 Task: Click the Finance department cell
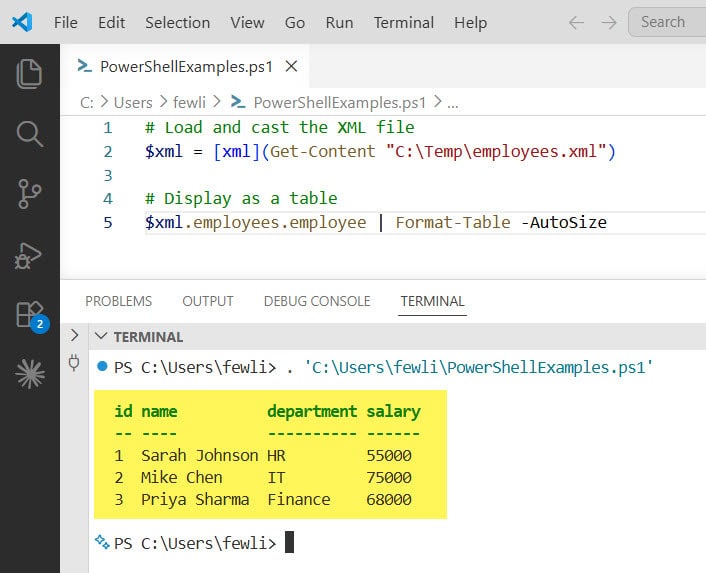pyautogui.click(x=299, y=499)
